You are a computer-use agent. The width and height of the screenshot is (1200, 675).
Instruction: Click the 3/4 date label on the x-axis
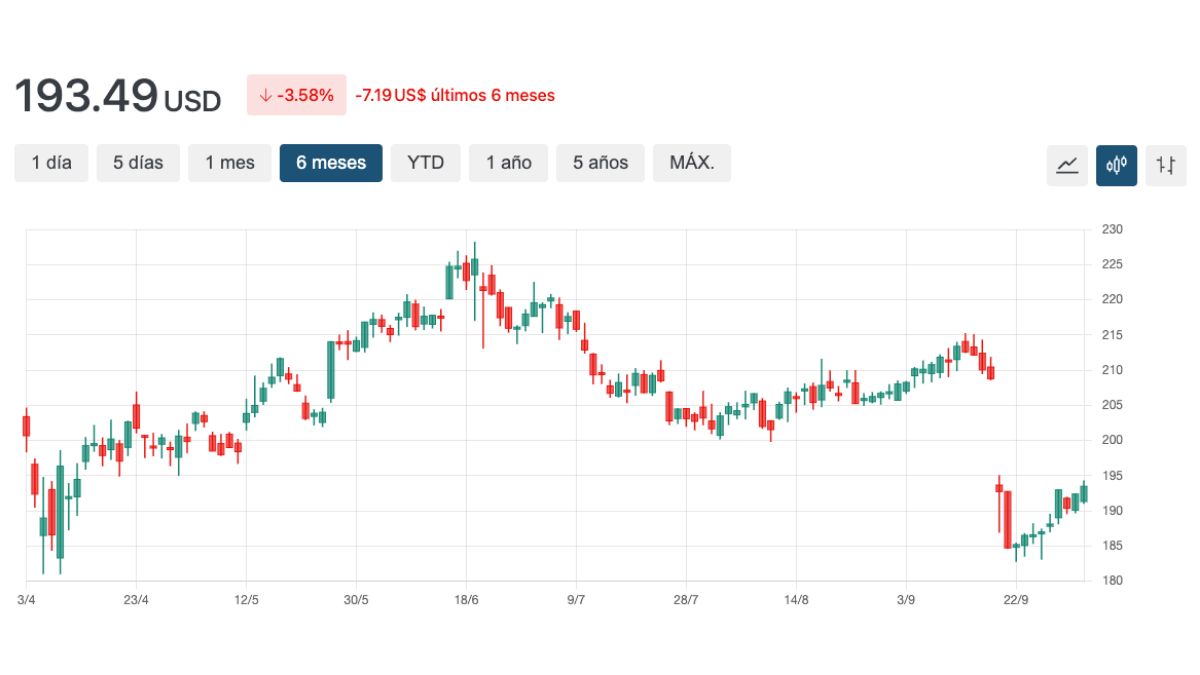point(26,600)
